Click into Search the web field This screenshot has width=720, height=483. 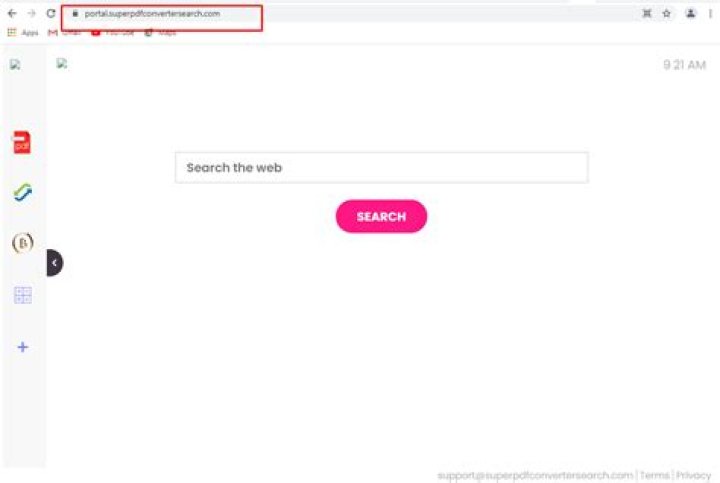coord(381,168)
